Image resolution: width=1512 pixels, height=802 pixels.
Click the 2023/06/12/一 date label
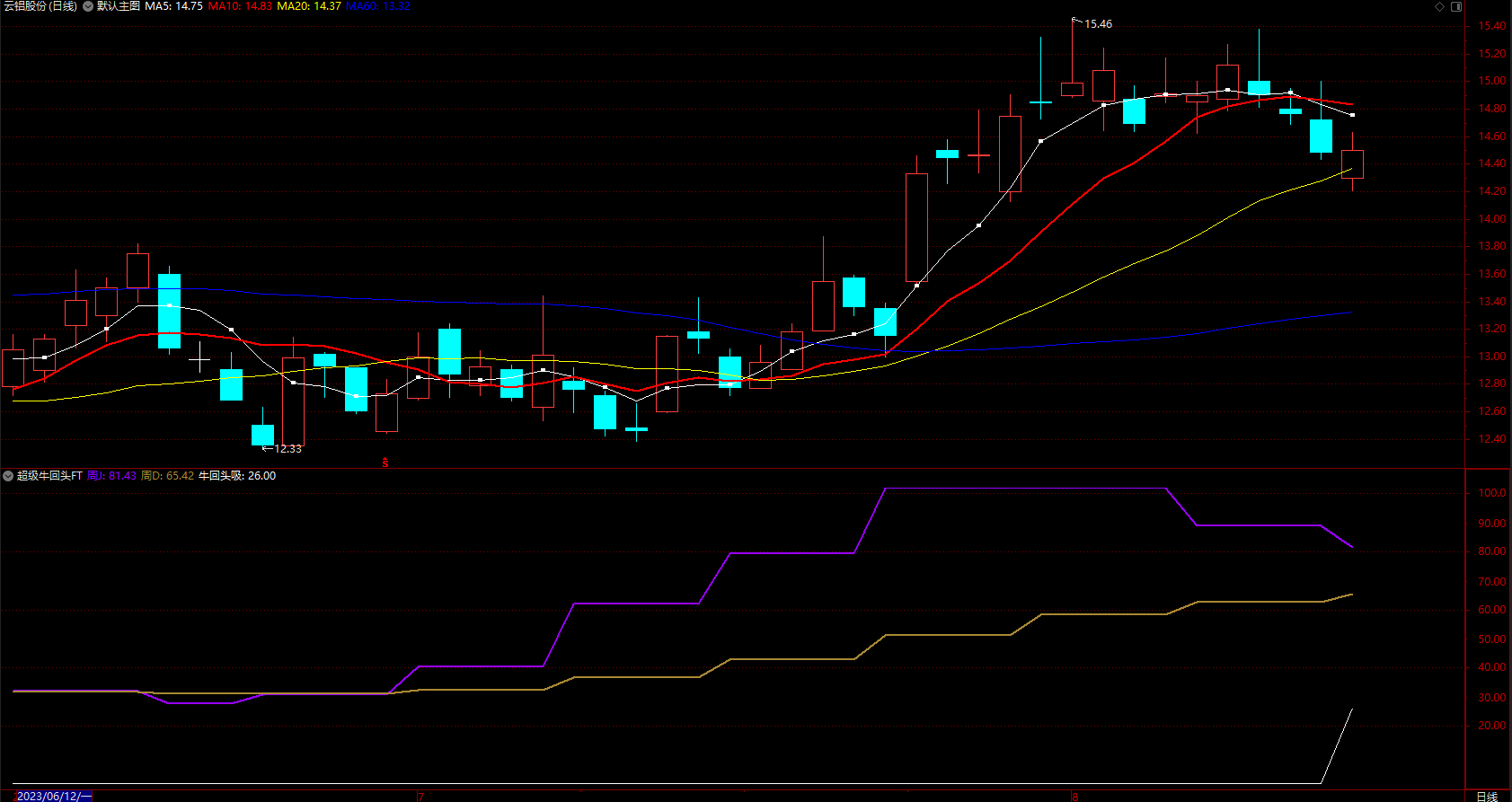pos(53,796)
